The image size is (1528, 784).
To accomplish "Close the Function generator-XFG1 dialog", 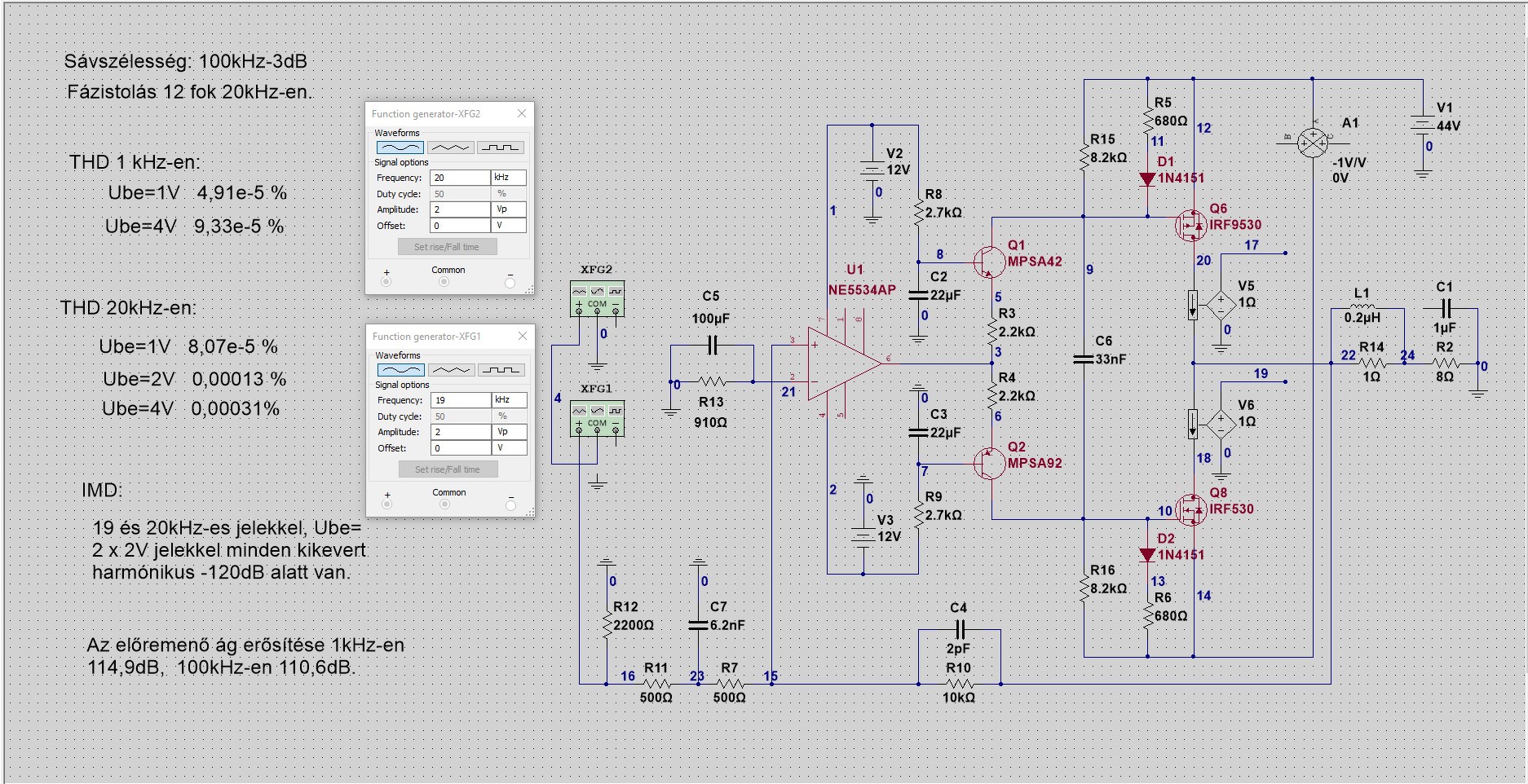I will point(523,336).
